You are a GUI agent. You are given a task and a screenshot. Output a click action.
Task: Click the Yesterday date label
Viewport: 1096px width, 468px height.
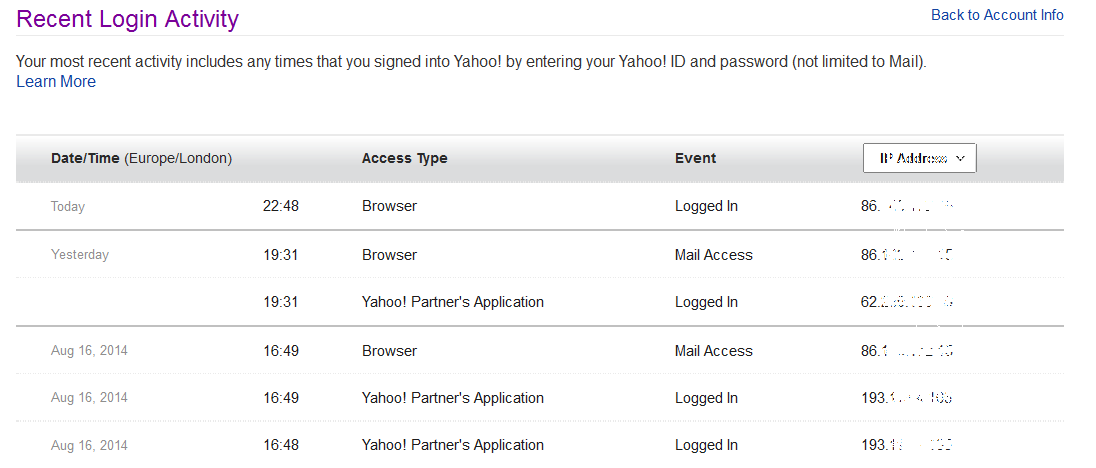point(80,255)
